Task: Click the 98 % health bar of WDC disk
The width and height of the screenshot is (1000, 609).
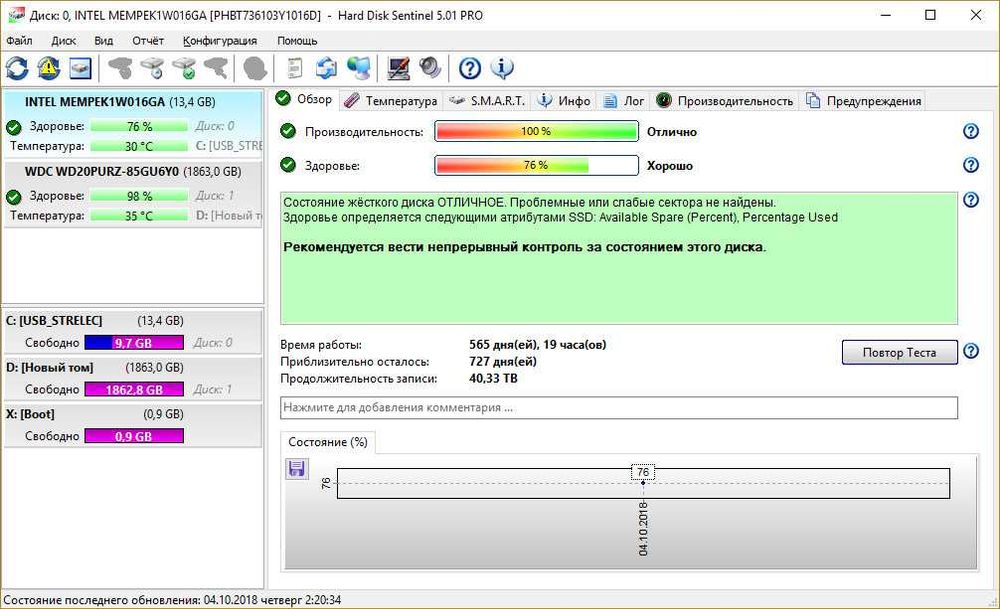Action: coord(139,196)
